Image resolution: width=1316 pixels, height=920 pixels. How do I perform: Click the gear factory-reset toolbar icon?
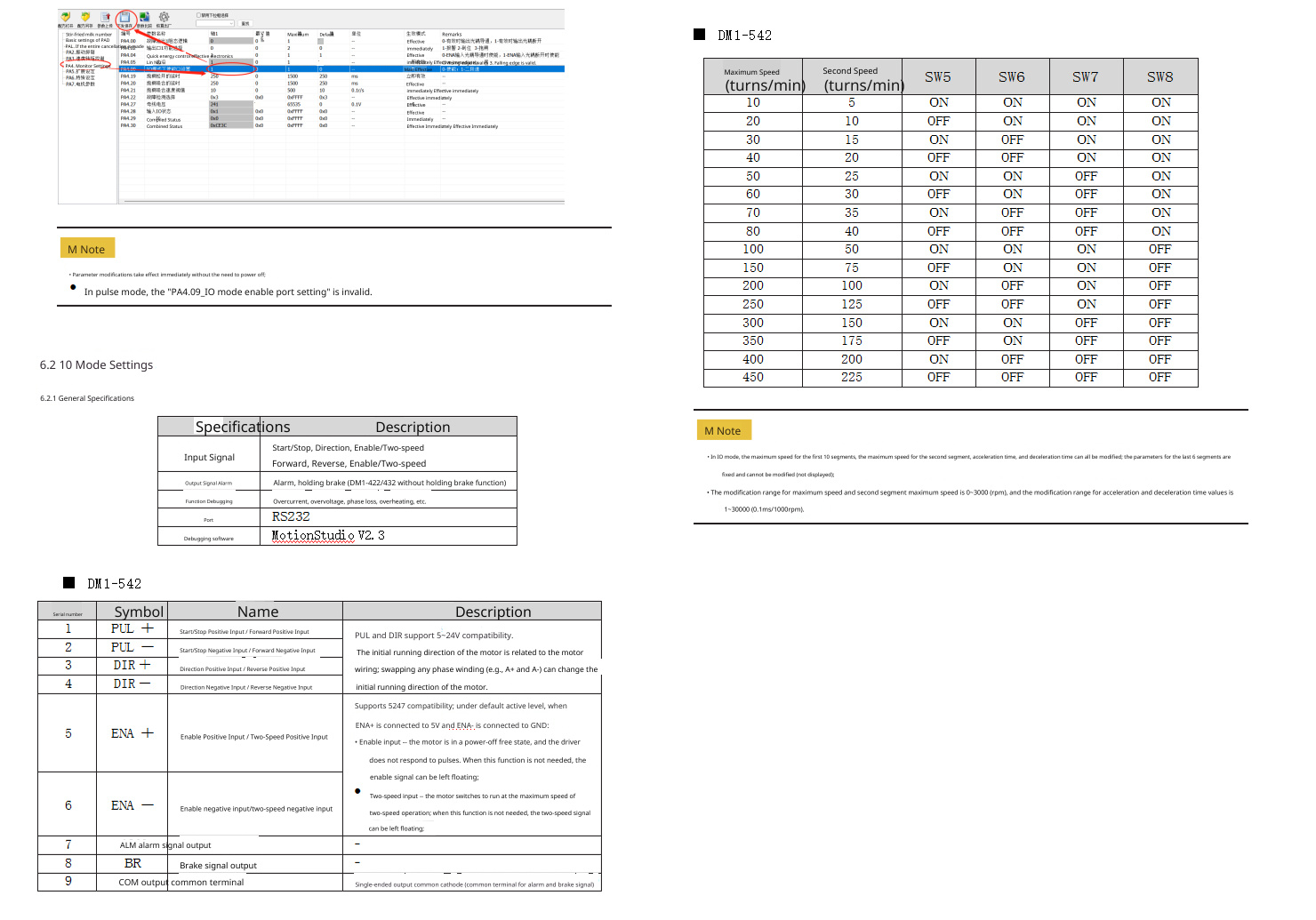coord(164,17)
